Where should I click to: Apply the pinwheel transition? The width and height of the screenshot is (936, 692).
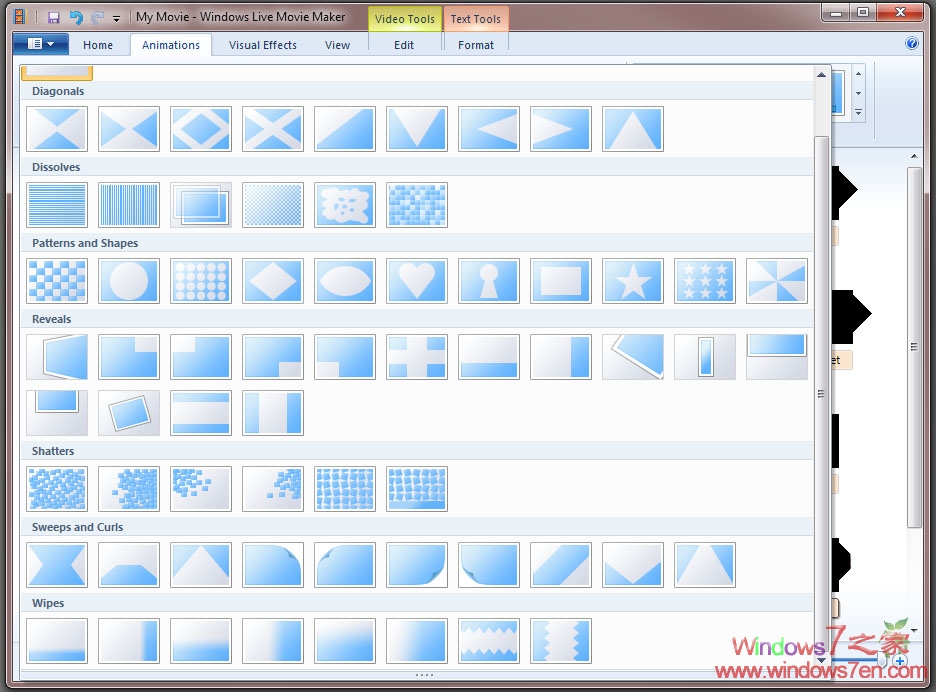pos(777,281)
